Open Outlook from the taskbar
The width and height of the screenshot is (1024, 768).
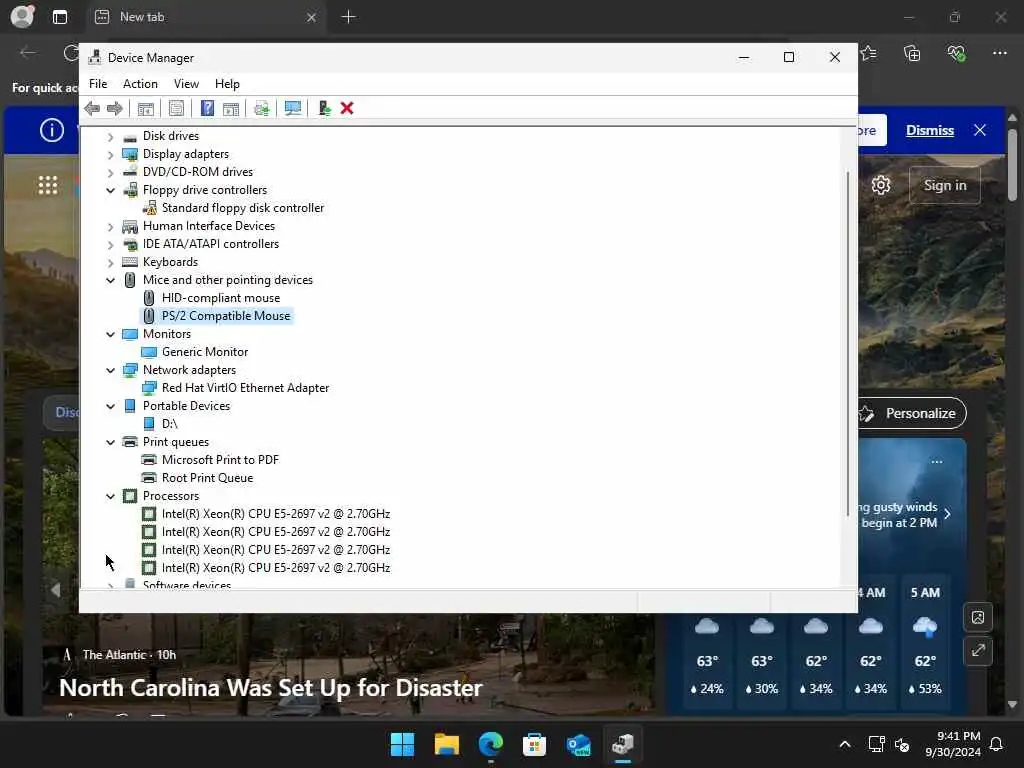coord(579,744)
